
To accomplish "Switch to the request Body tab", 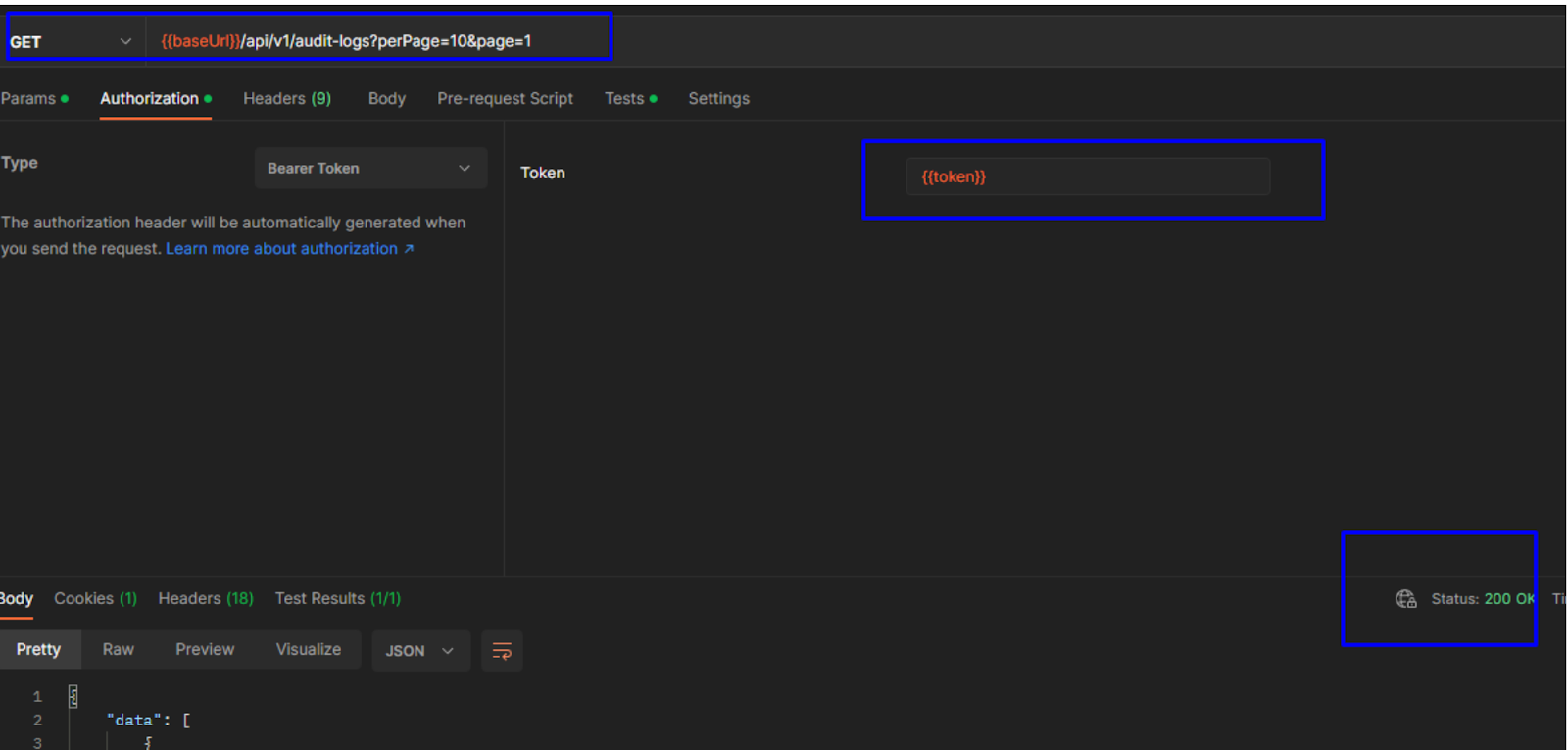I will (386, 99).
